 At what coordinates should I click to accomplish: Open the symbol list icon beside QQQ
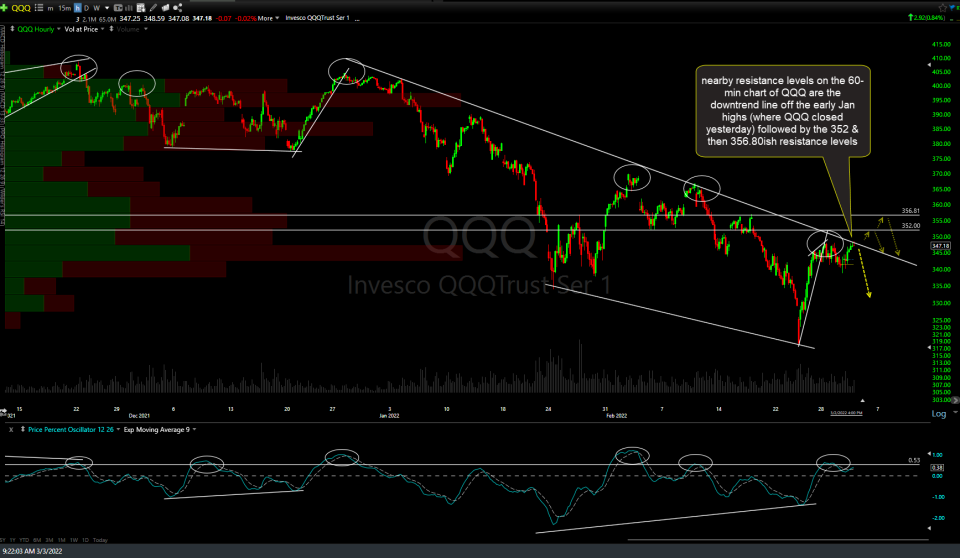point(39,8)
